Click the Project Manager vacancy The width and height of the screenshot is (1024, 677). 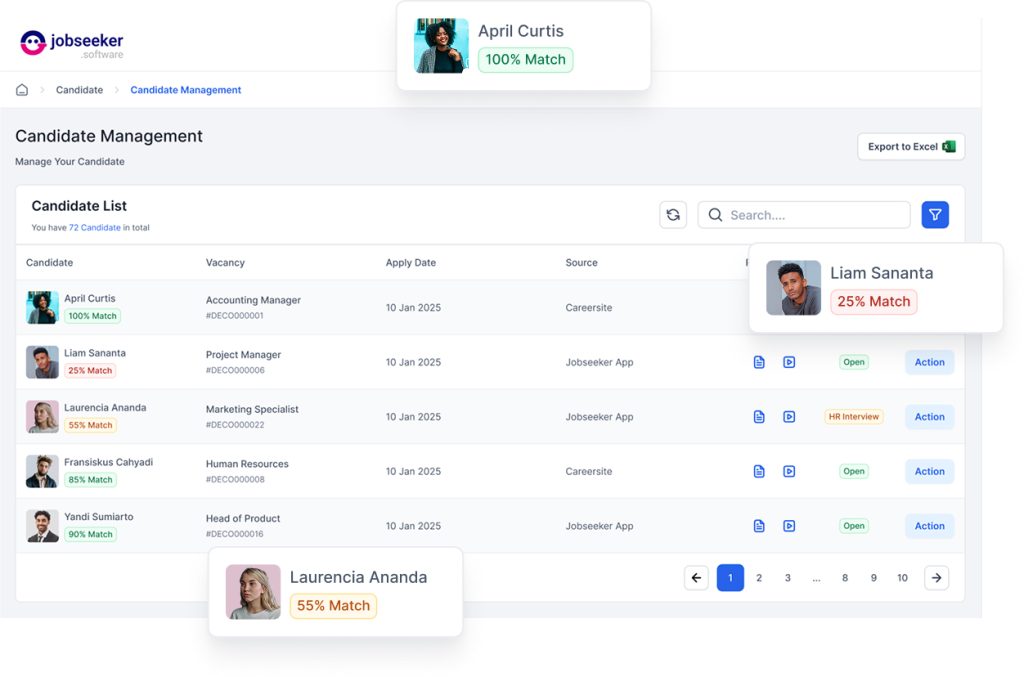click(244, 354)
